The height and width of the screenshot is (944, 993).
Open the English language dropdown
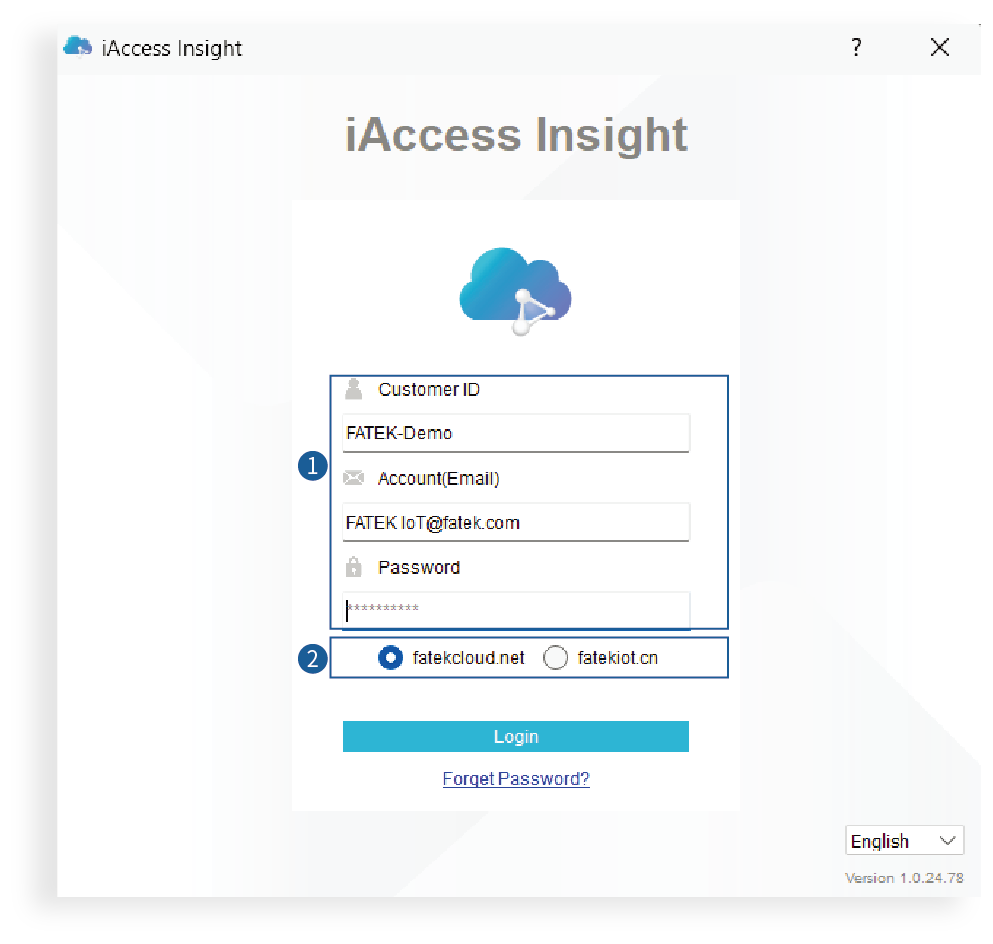click(904, 841)
